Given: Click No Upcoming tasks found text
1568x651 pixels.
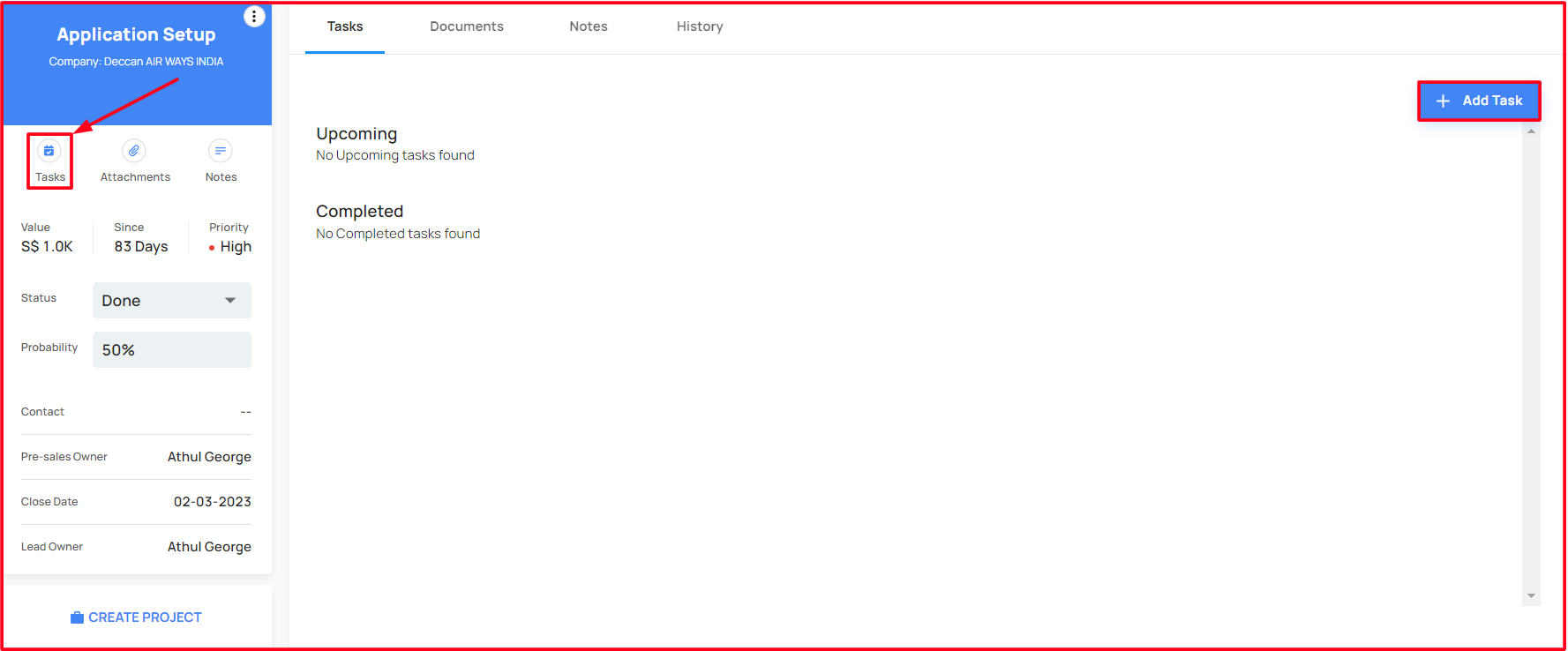Looking at the screenshot, I should [395, 155].
